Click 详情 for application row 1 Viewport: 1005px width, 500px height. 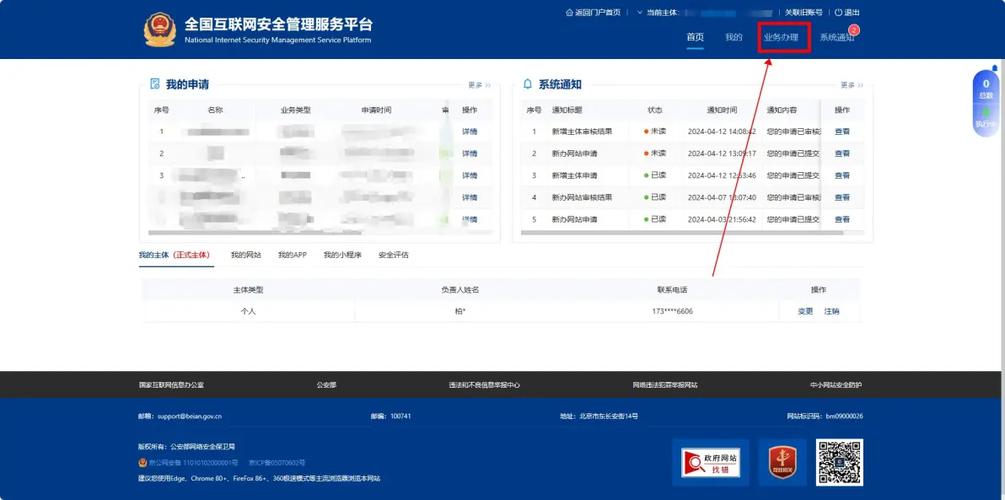point(470,131)
